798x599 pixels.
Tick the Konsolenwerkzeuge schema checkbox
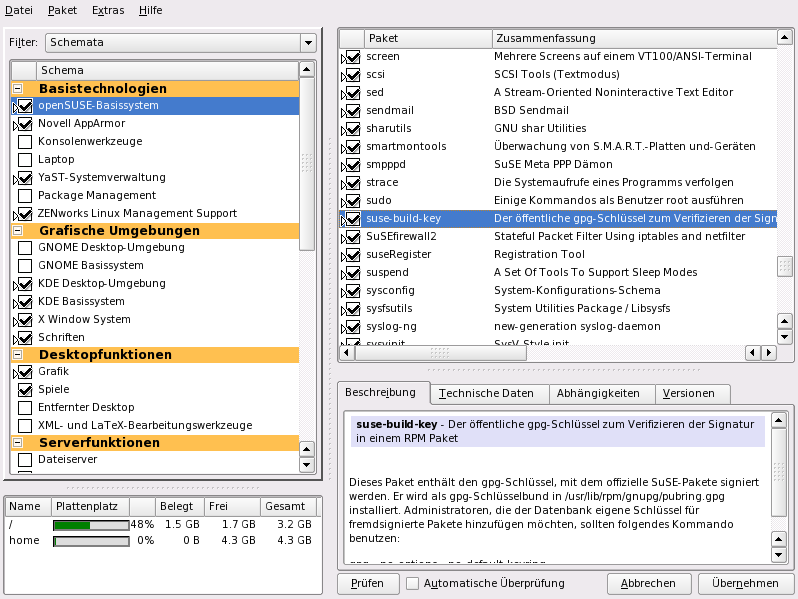pos(25,142)
